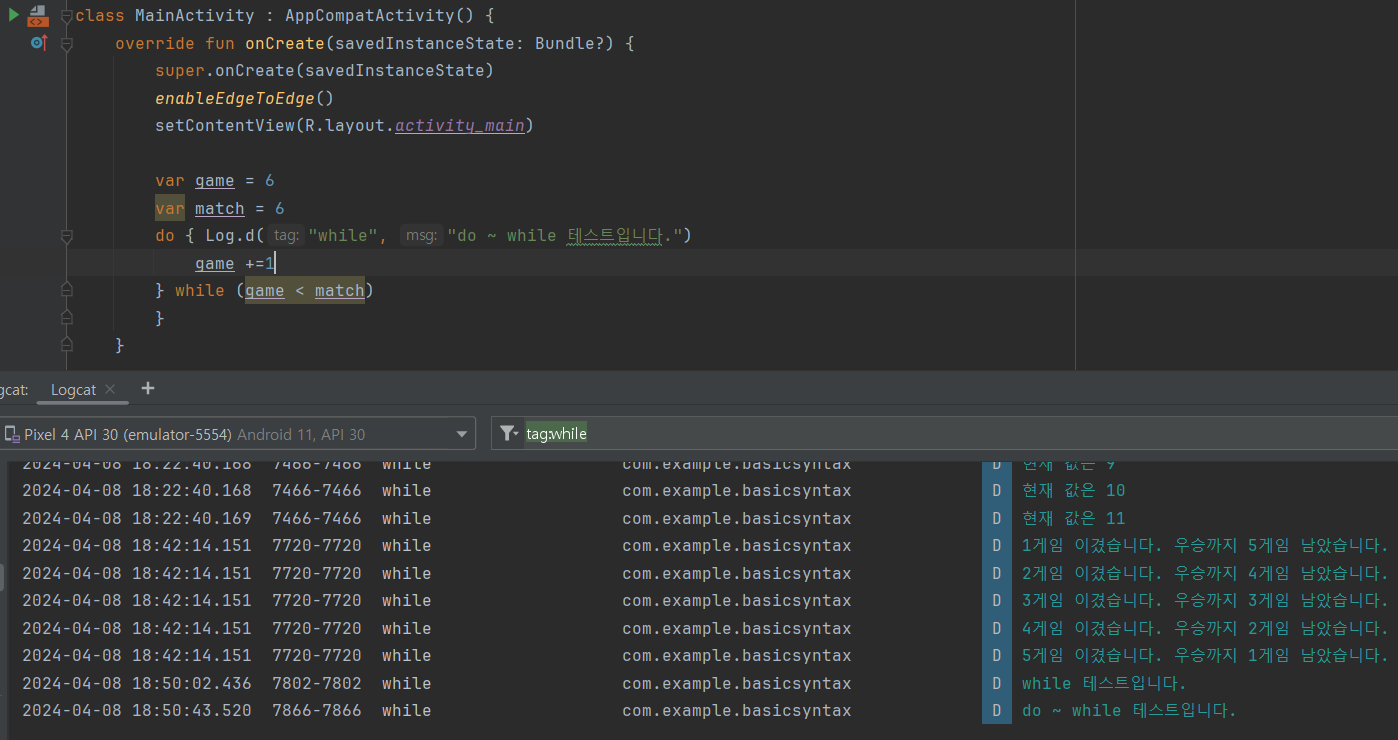Click the device phone icon in selector
This screenshot has height=740, width=1398.
click(x=12, y=434)
